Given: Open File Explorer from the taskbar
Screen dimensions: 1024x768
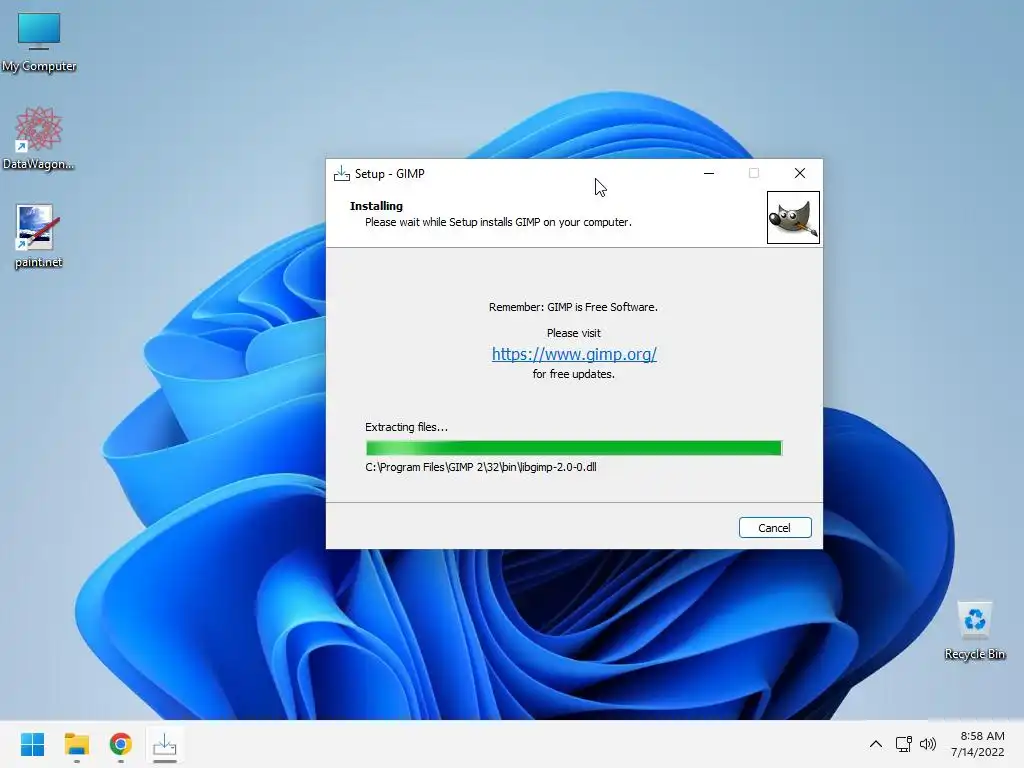Looking at the screenshot, I should tap(76, 744).
